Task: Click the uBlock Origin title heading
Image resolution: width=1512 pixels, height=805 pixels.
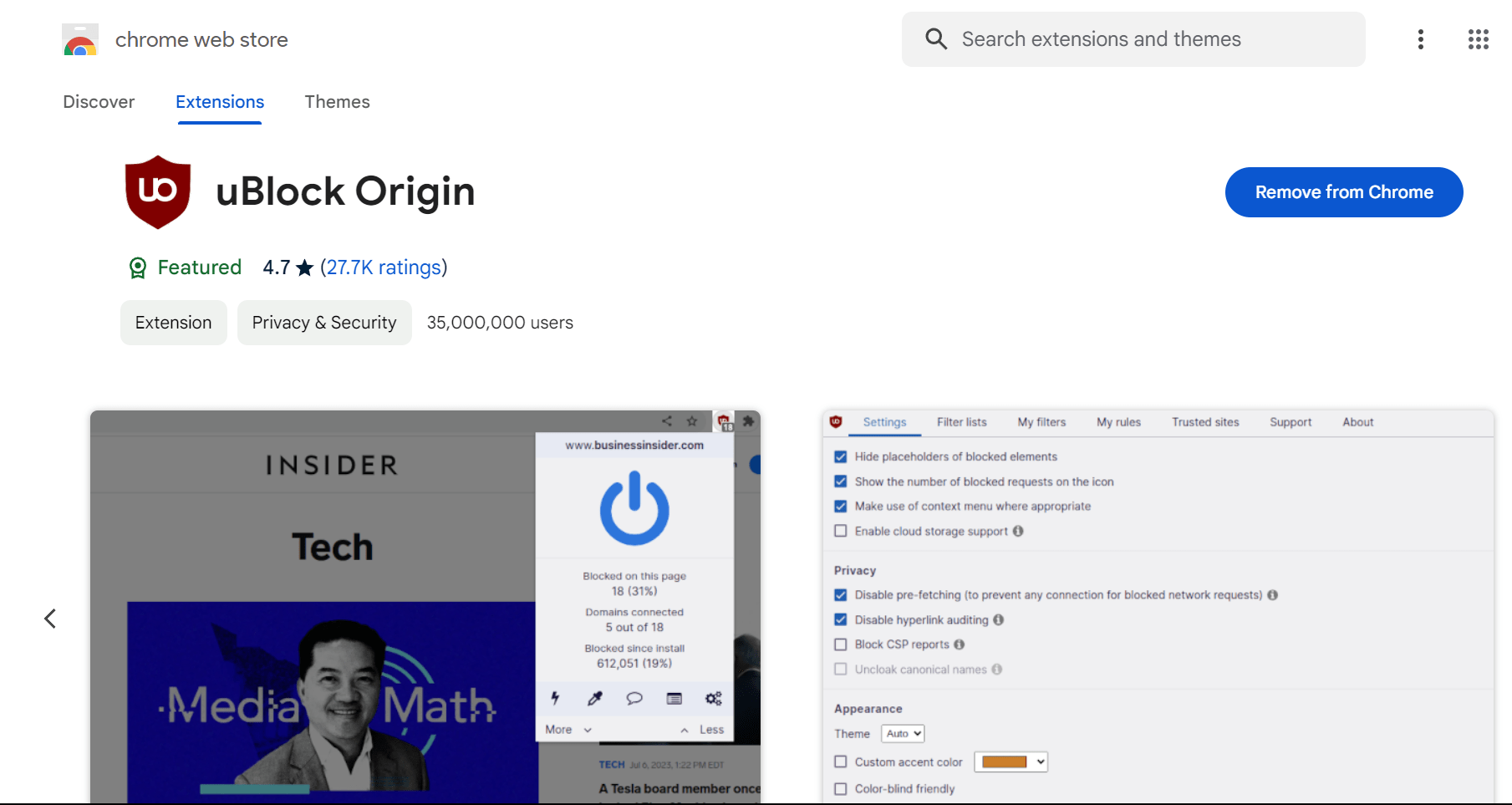Action: [345, 191]
